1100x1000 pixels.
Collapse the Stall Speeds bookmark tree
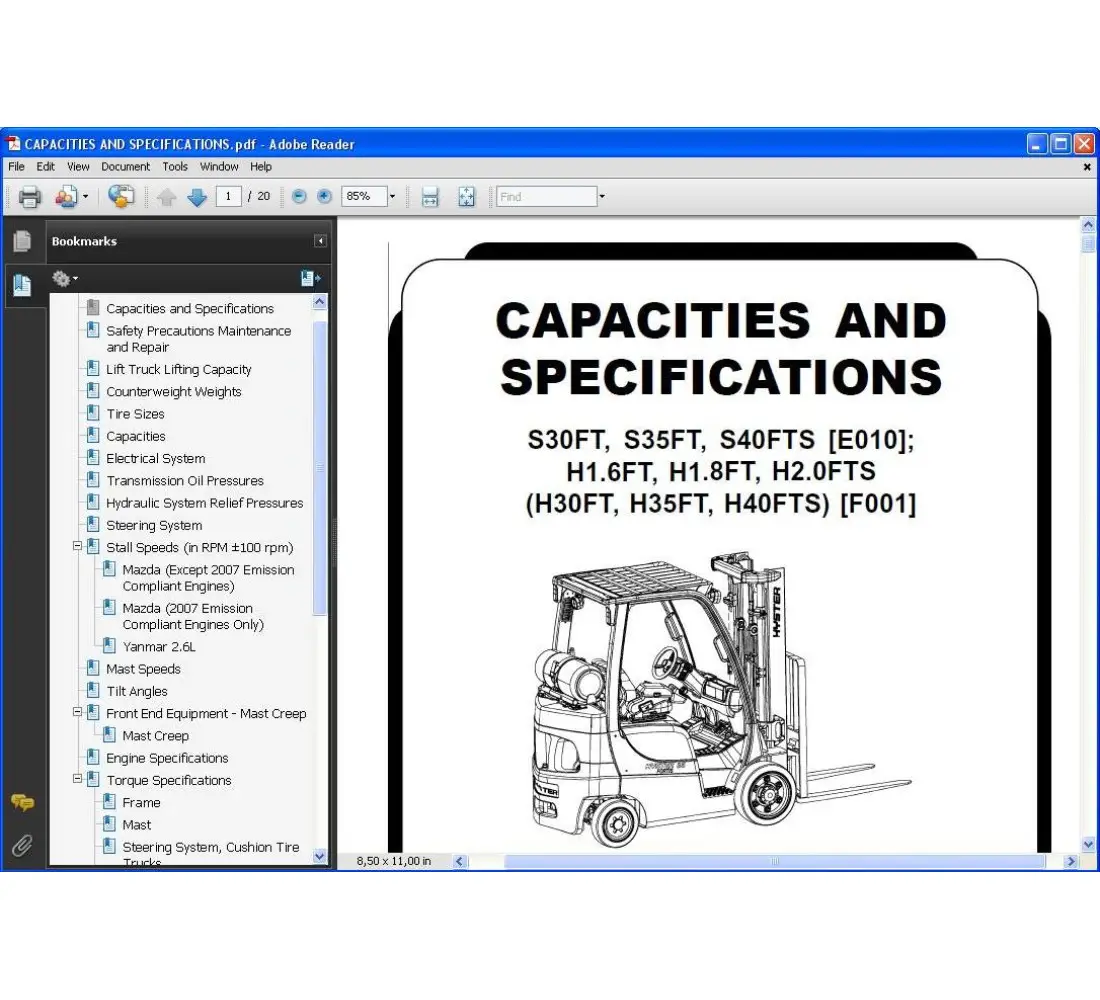point(78,547)
